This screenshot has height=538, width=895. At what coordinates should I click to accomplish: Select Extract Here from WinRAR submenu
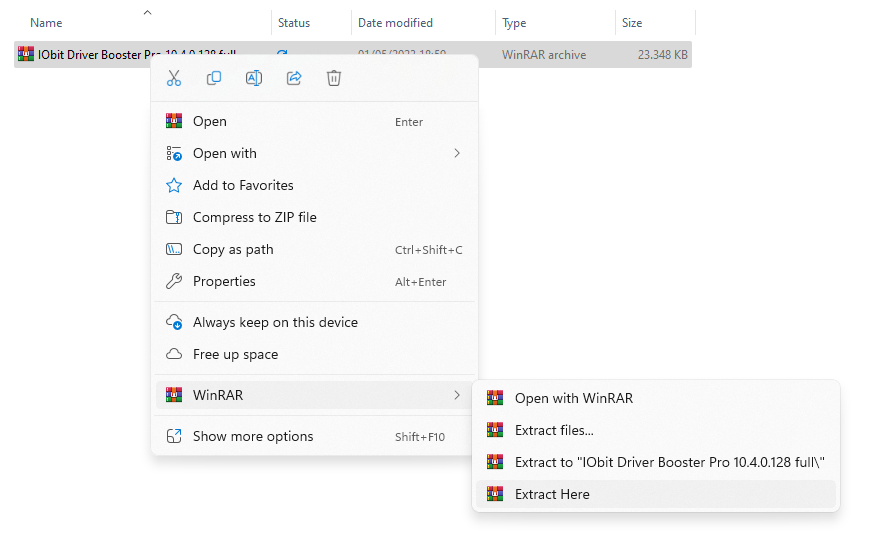tap(552, 494)
